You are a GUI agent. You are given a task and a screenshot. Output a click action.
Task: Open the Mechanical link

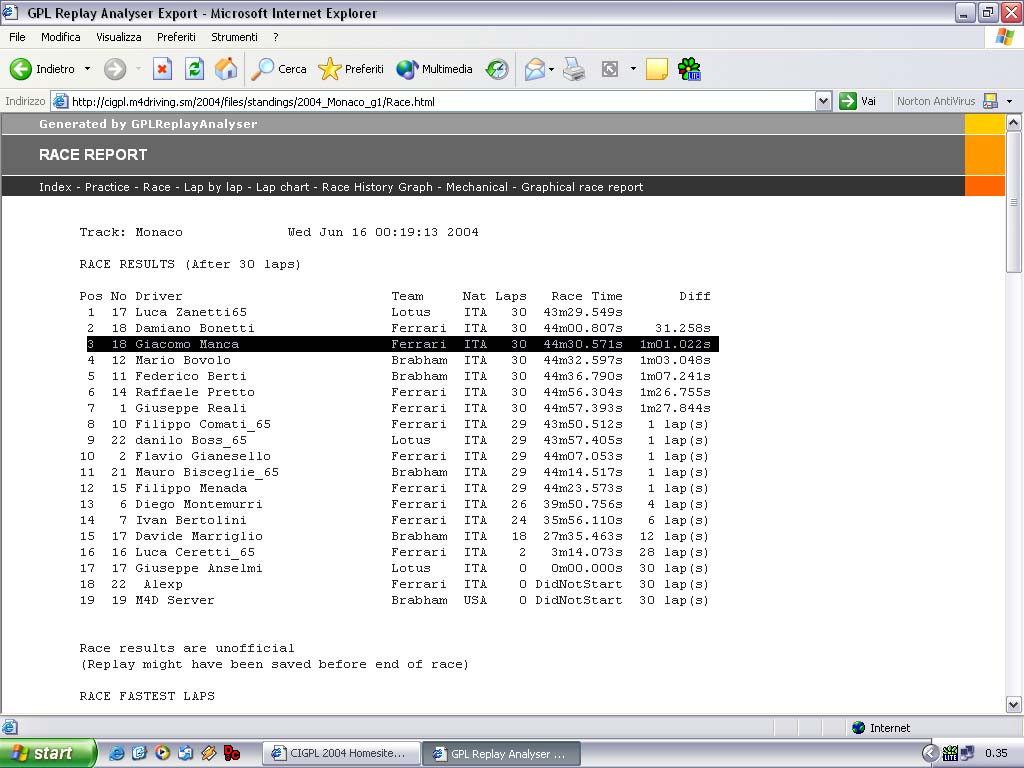[477, 187]
